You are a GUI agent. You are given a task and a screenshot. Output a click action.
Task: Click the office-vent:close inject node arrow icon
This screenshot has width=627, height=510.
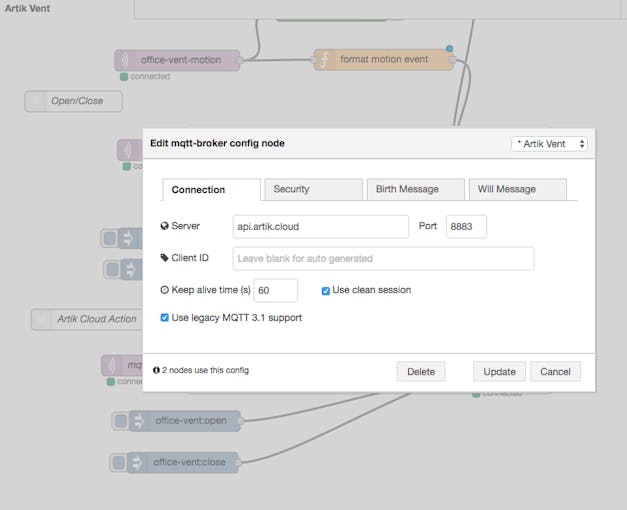point(135,463)
